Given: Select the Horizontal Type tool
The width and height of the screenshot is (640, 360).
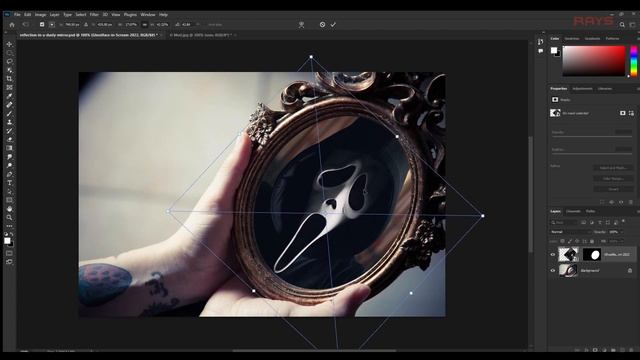Looking at the screenshot, I should tap(9, 183).
